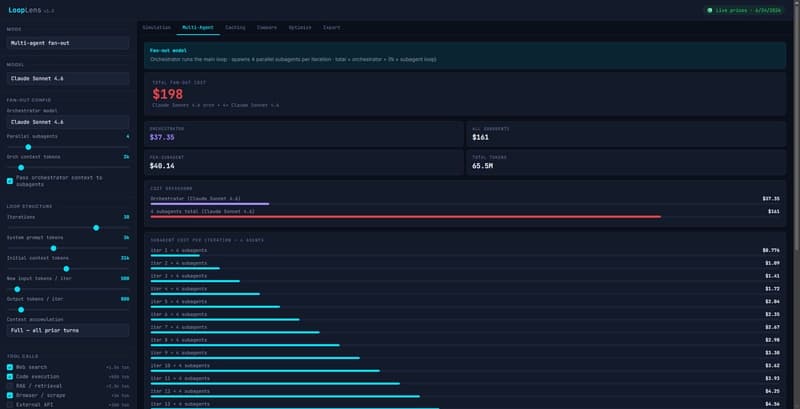Click the Iter 2 subagents row
Viewport: 800px width, 409px height.
465,265
